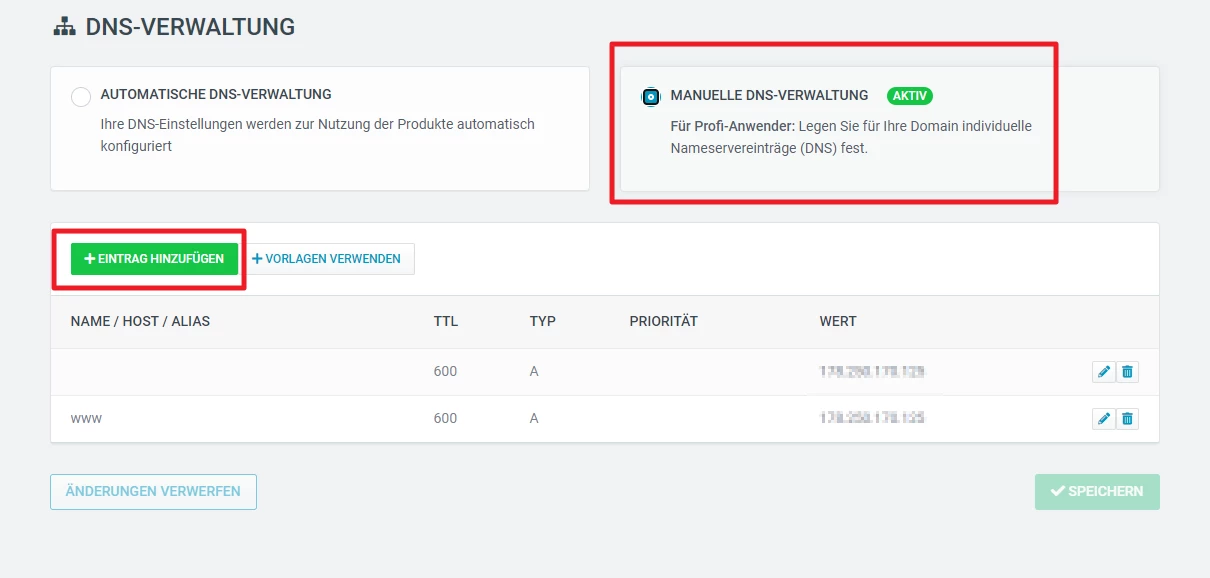Save DNS settings with Speichern
The width and height of the screenshot is (1210, 578).
point(1097,492)
